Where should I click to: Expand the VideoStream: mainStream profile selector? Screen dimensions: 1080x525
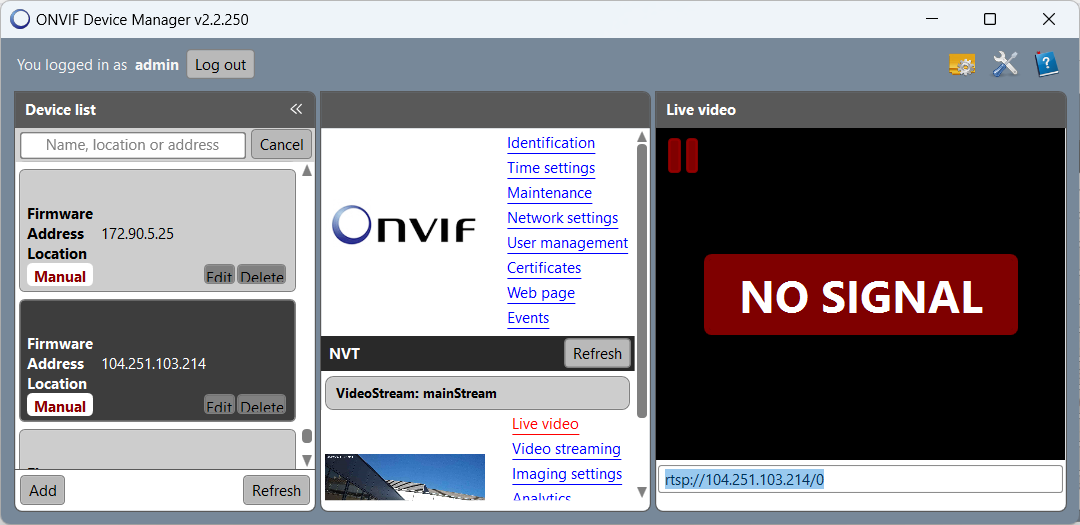pos(477,393)
